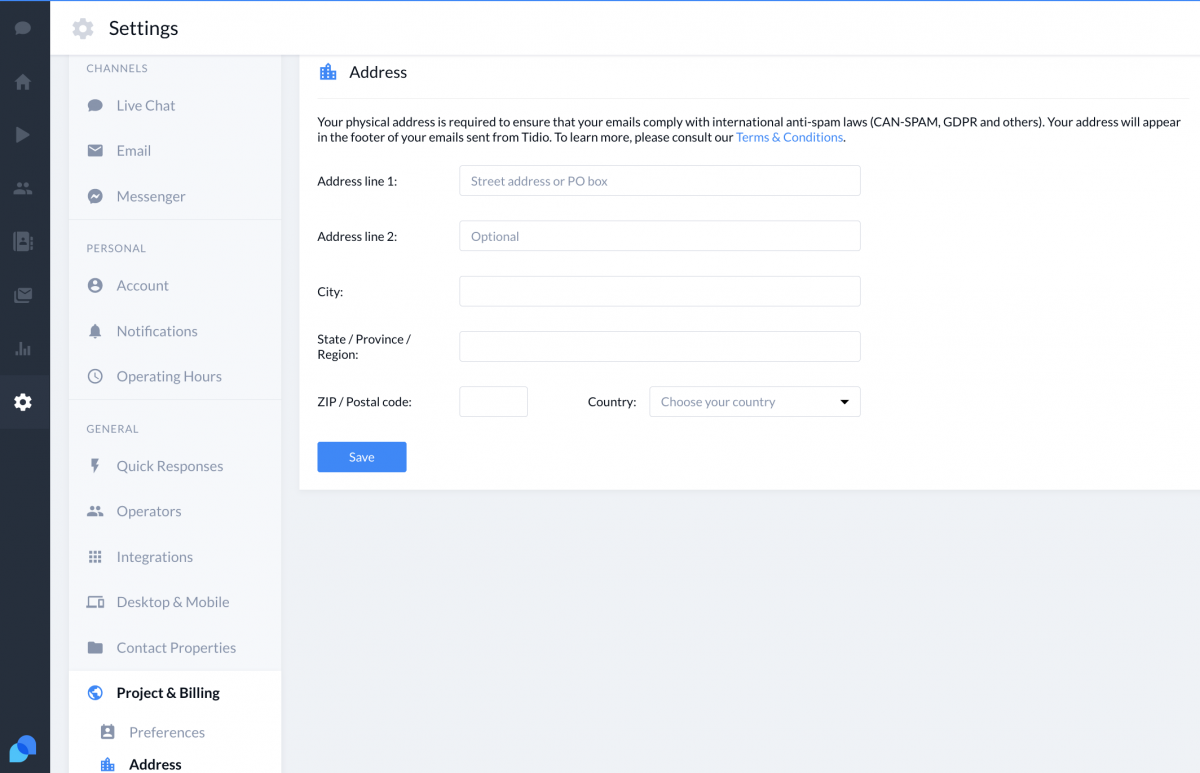Screen dimensions: 1200x773
Task: Click the building icon beside Address submenu
Action: (108, 765)
